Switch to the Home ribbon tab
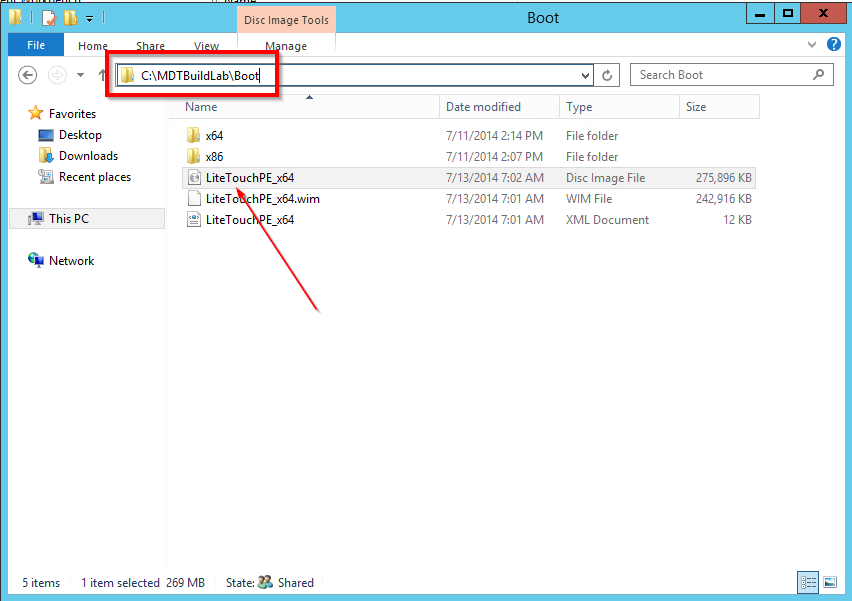The image size is (852, 601). pyautogui.click(x=93, y=46)
